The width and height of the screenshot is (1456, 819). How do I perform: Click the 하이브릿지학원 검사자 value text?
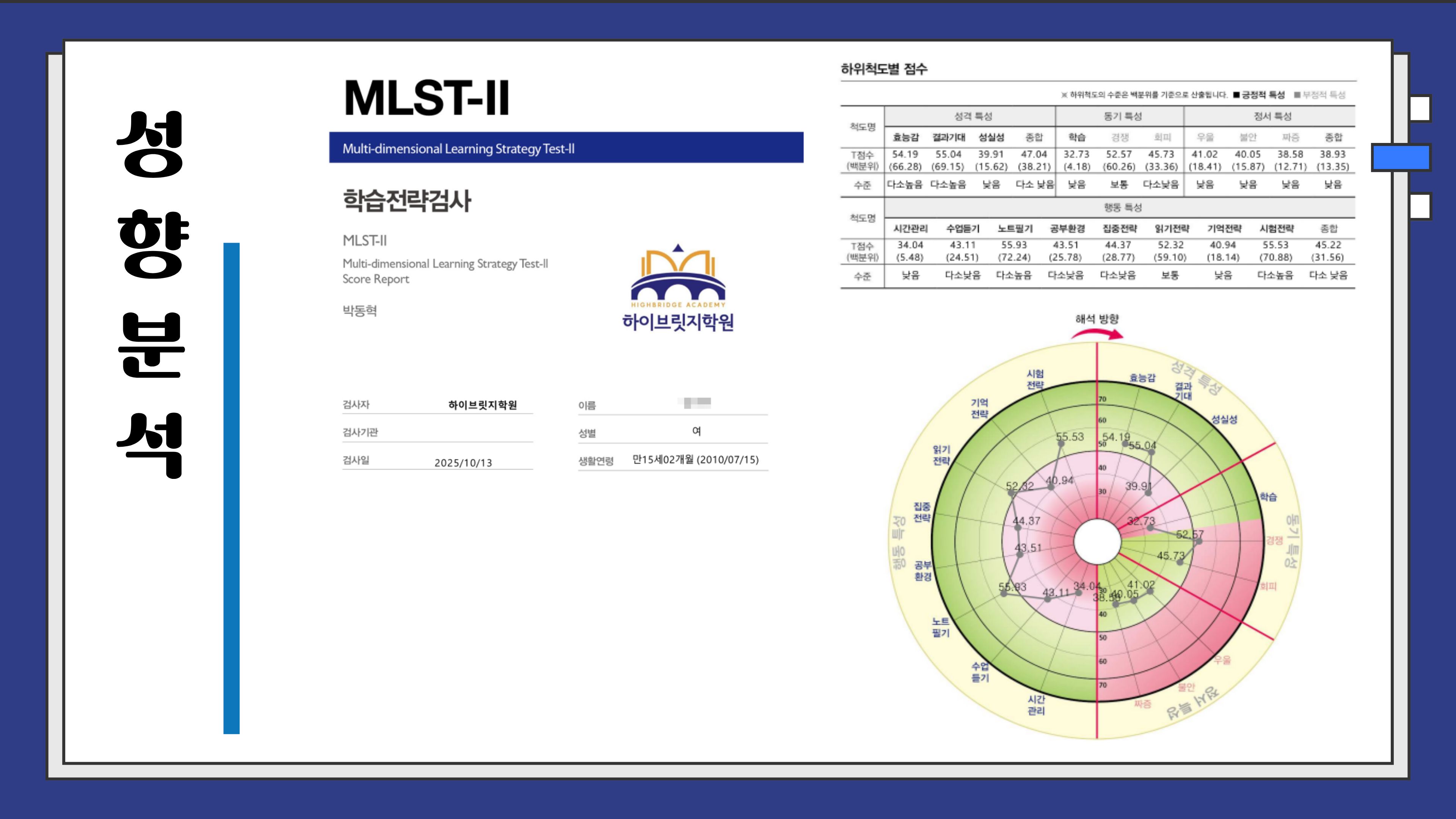[483, 405]
